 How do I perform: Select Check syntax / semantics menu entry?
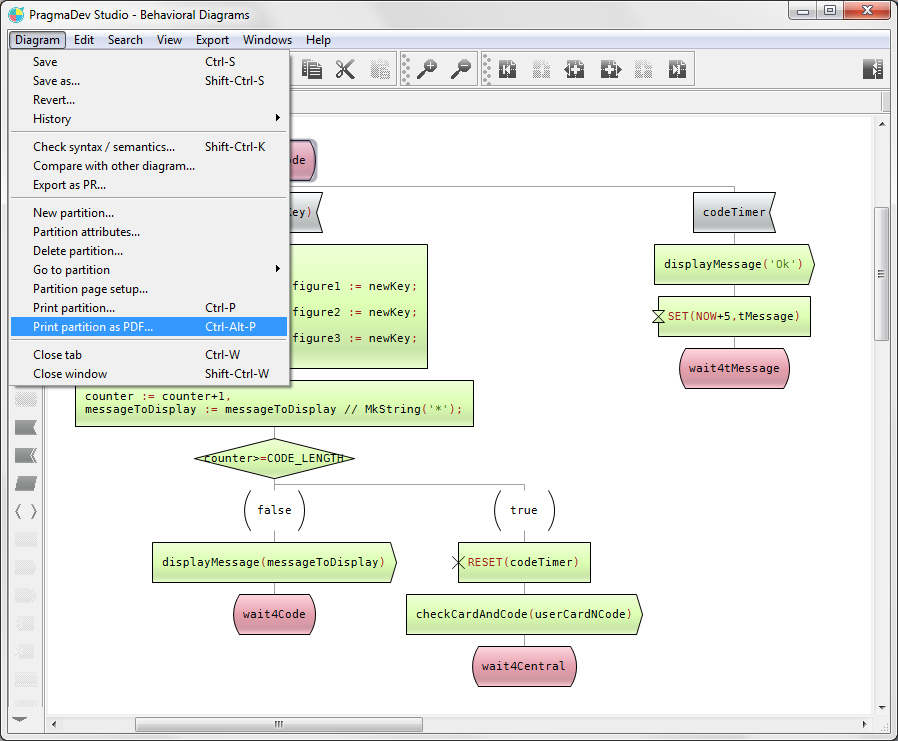[104, 147]
